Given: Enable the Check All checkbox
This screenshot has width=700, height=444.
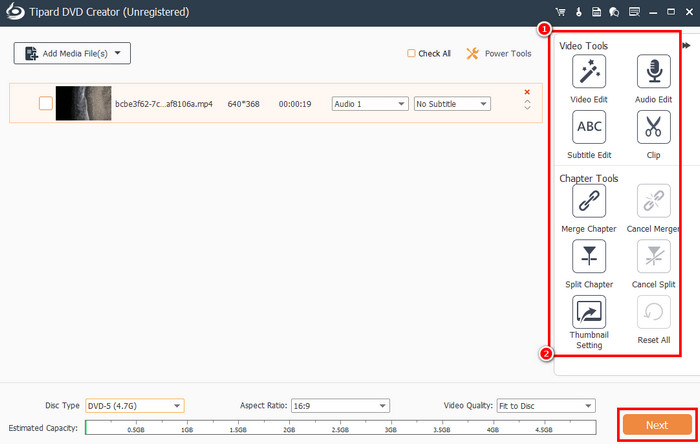Looking at the screenshot, I should [411, 54].
